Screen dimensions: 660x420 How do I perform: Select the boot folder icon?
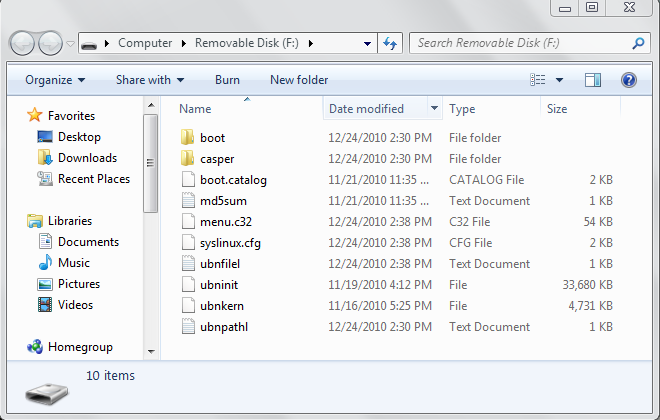pos(188,137)
